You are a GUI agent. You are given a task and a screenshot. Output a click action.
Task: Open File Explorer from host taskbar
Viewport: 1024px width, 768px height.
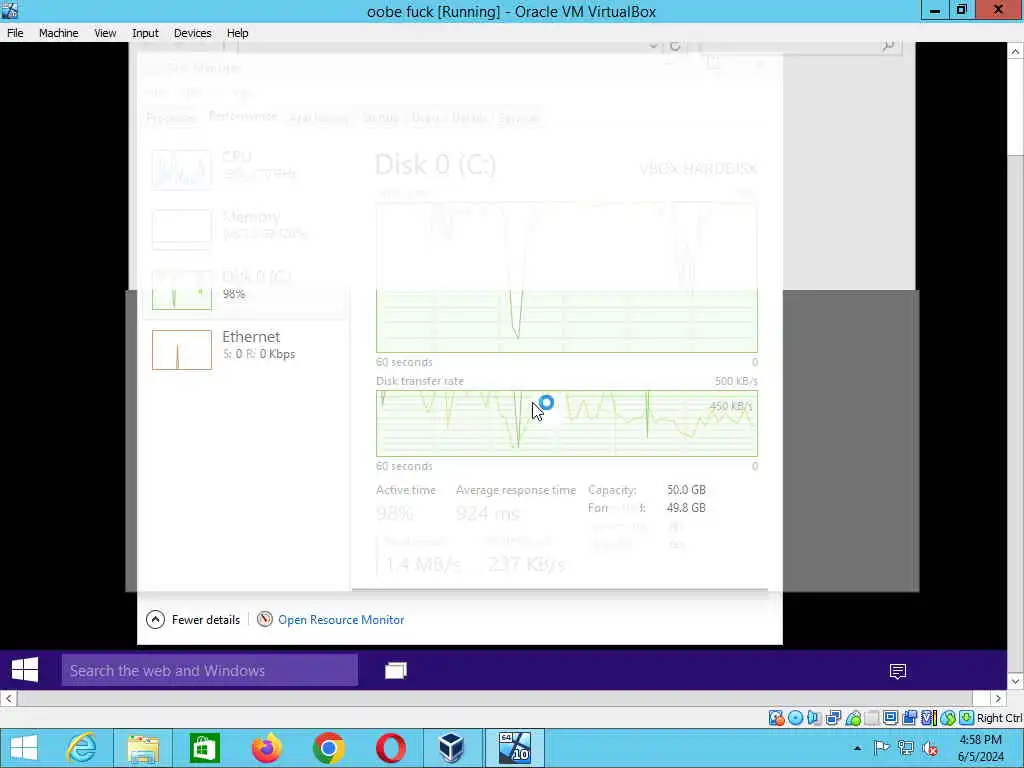coord(143,748)
